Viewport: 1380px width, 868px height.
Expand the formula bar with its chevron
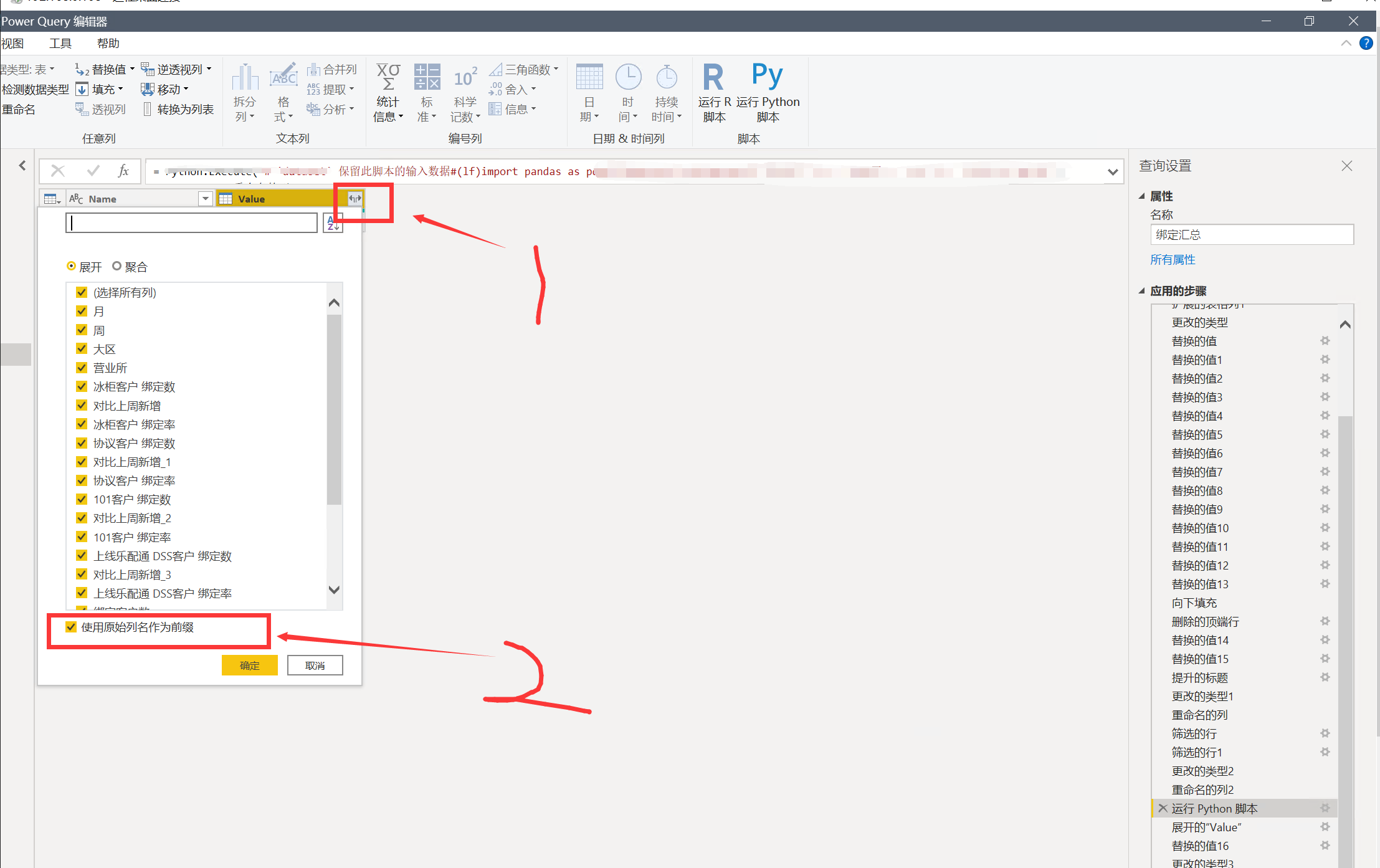click(x=1113, y=171)
